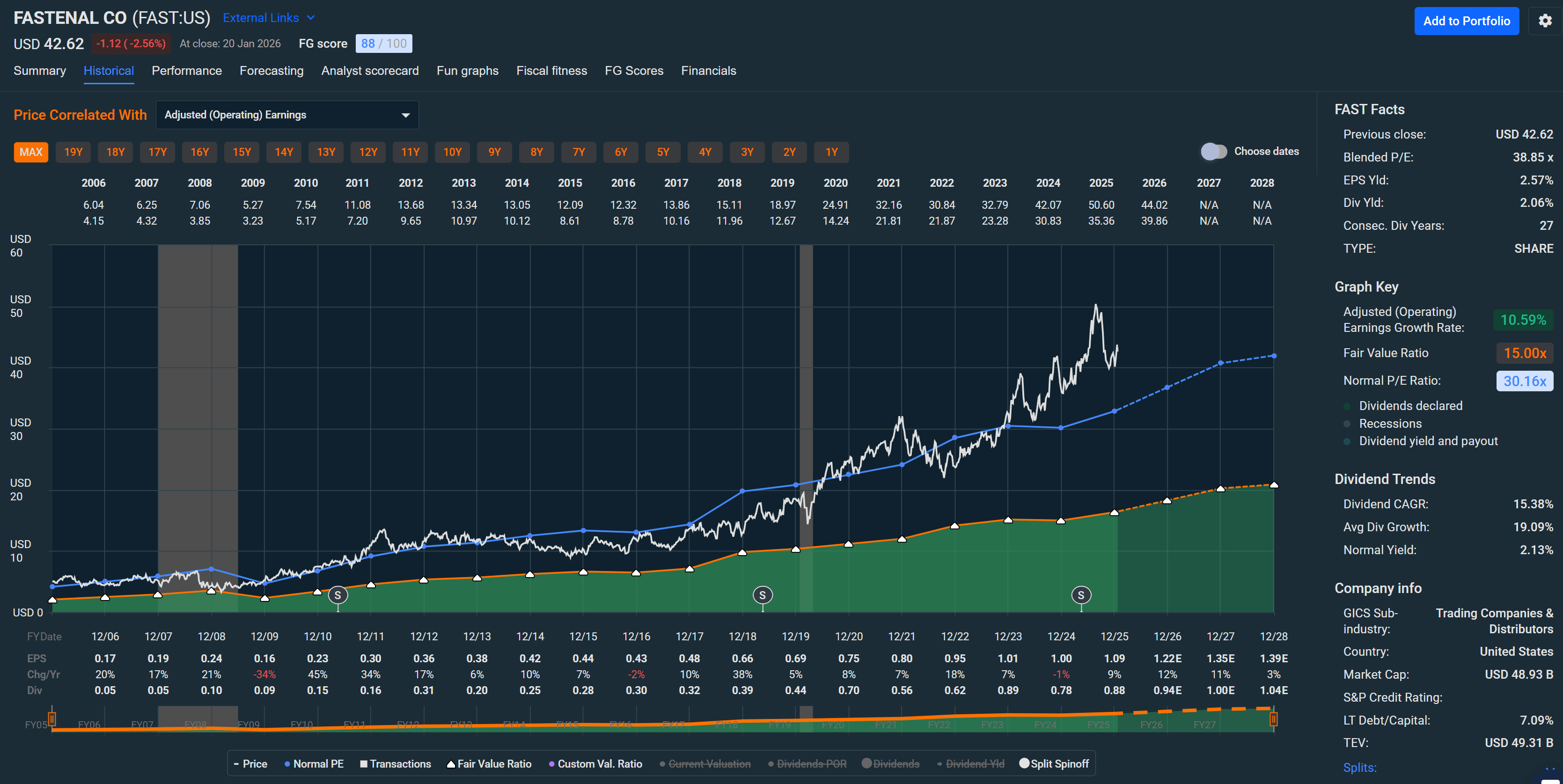Image resolution: width=1563 pixels, height=784 pixels.
Task: Click the Normal P/E Ratio 30.16x value
Action: tap(1524, 381)
